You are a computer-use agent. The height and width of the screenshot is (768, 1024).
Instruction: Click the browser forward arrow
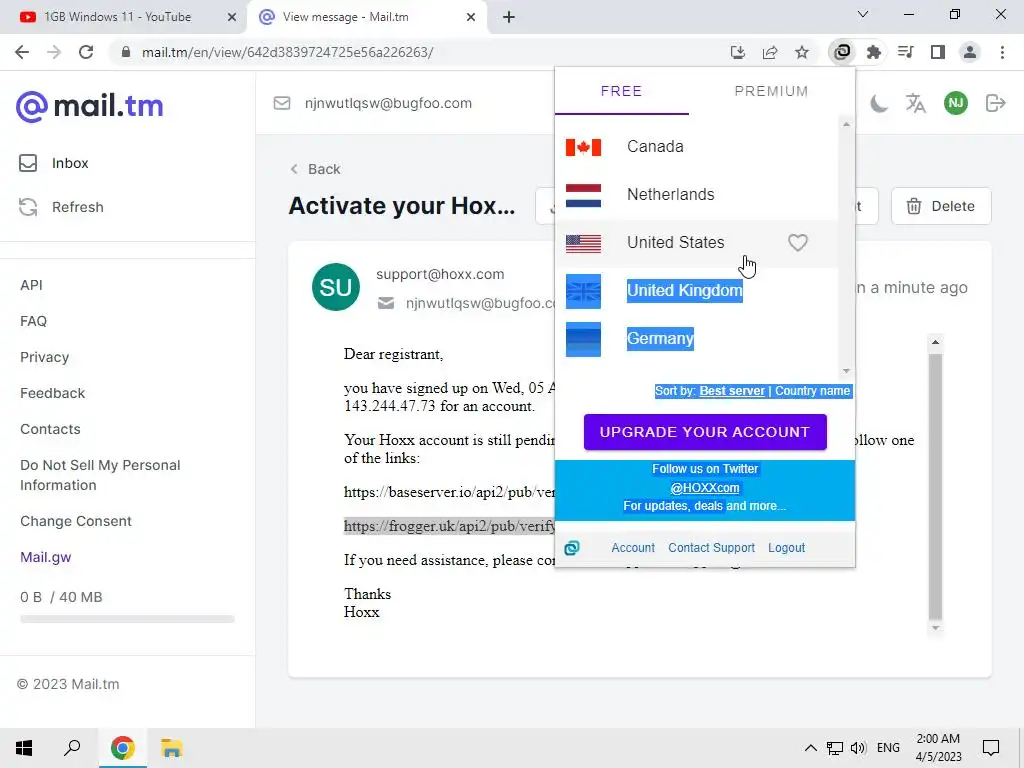click(54, 52)
